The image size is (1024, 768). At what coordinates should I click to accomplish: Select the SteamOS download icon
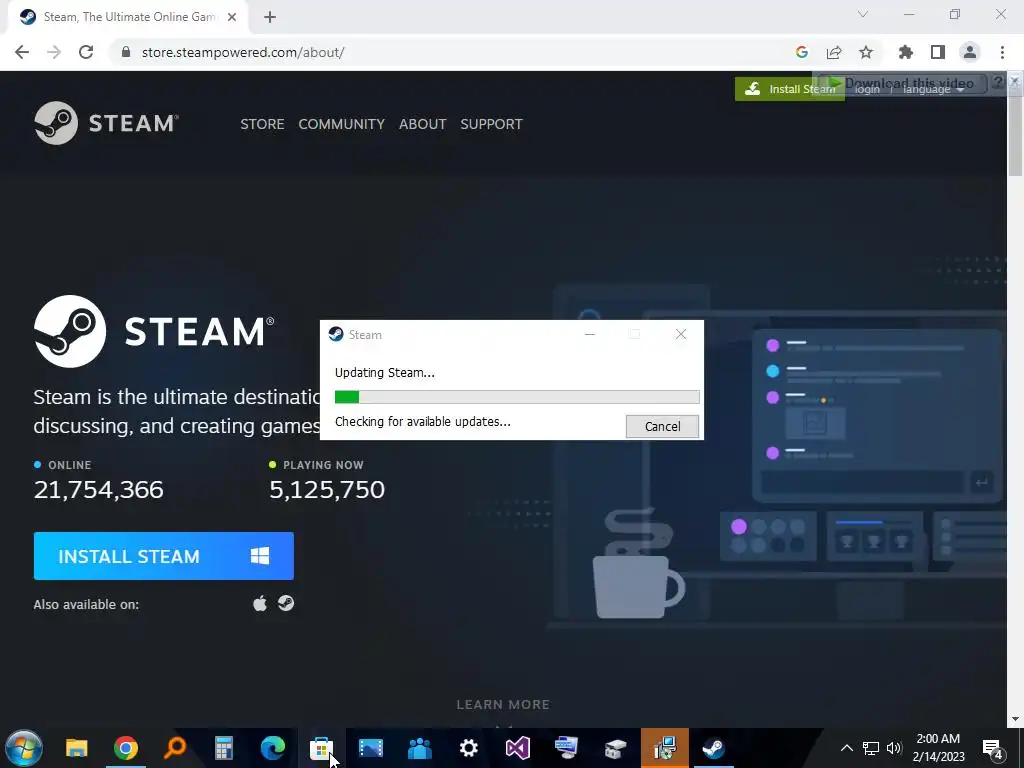[286, 603]
